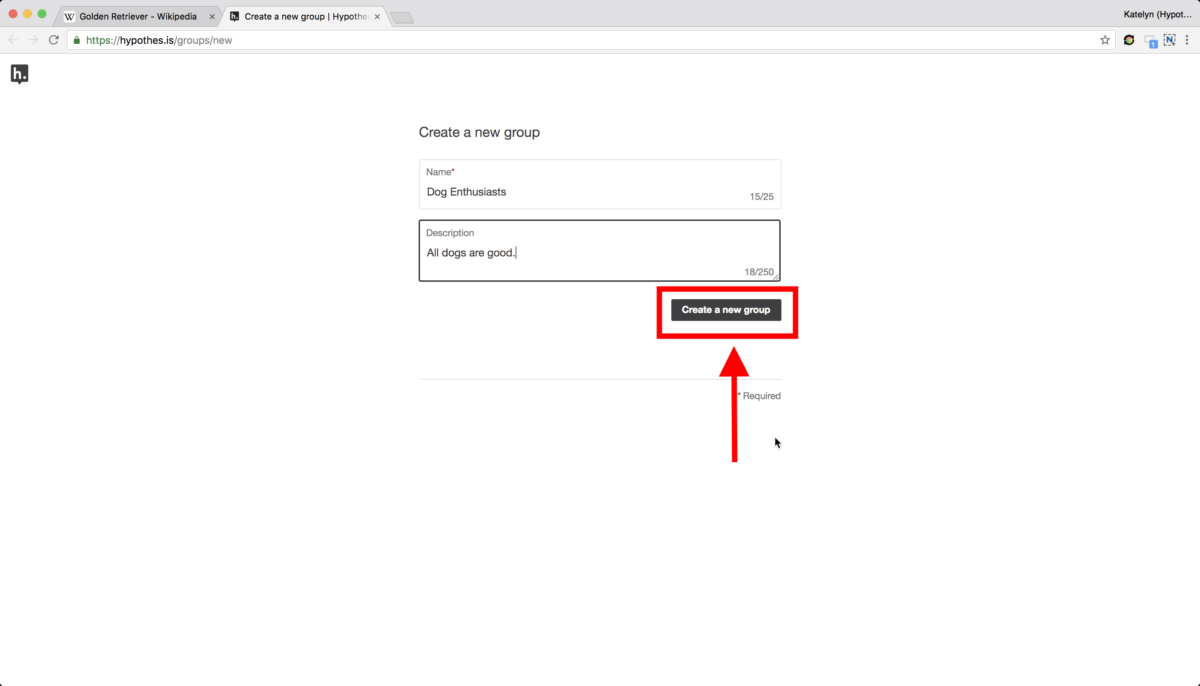Open the extension icon with badge 1
Screen dimensions: 1200x686
(1151, 41)
